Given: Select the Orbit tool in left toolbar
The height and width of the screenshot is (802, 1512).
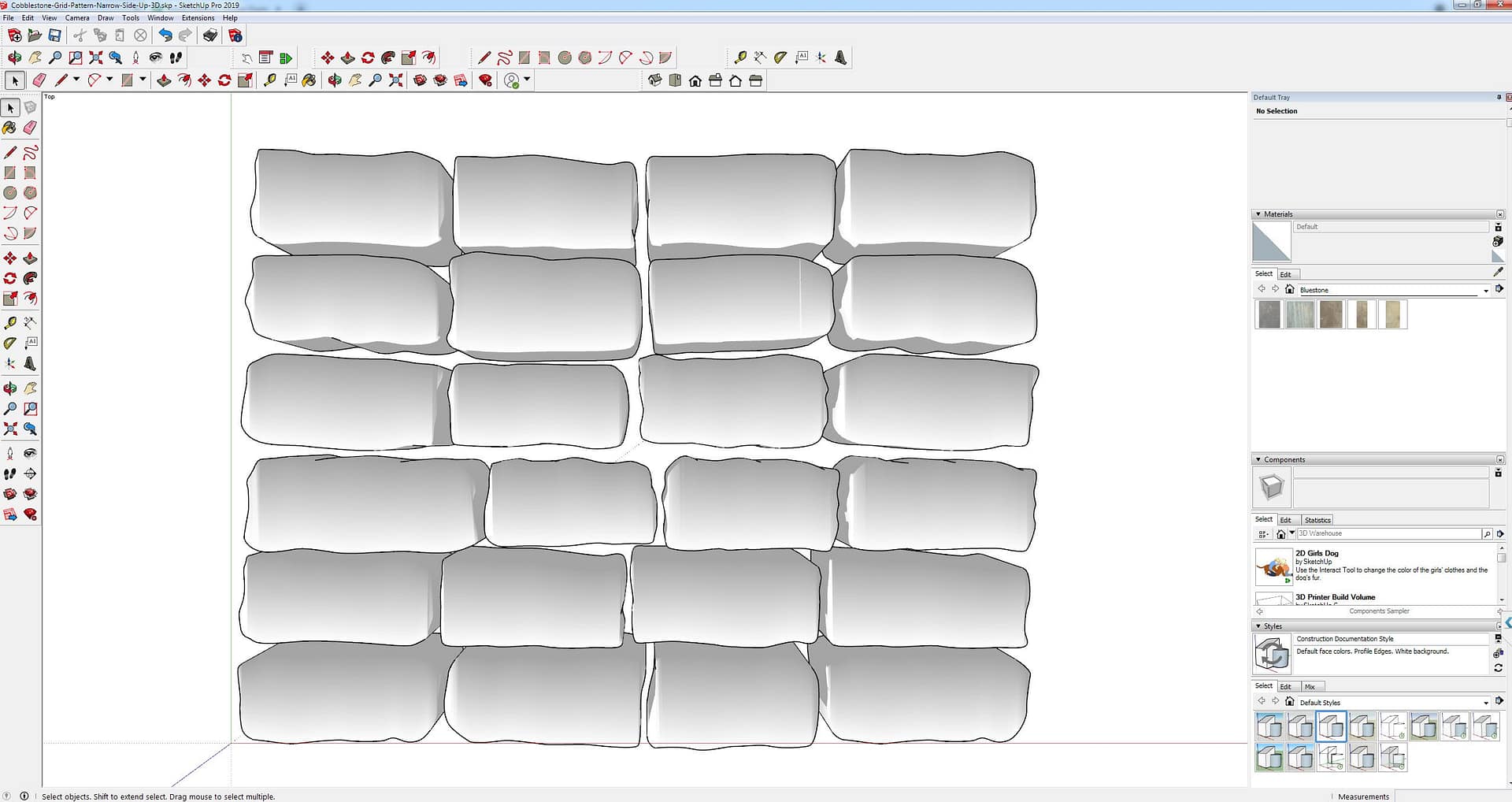Looking at the screenshot, I should 10,388.
